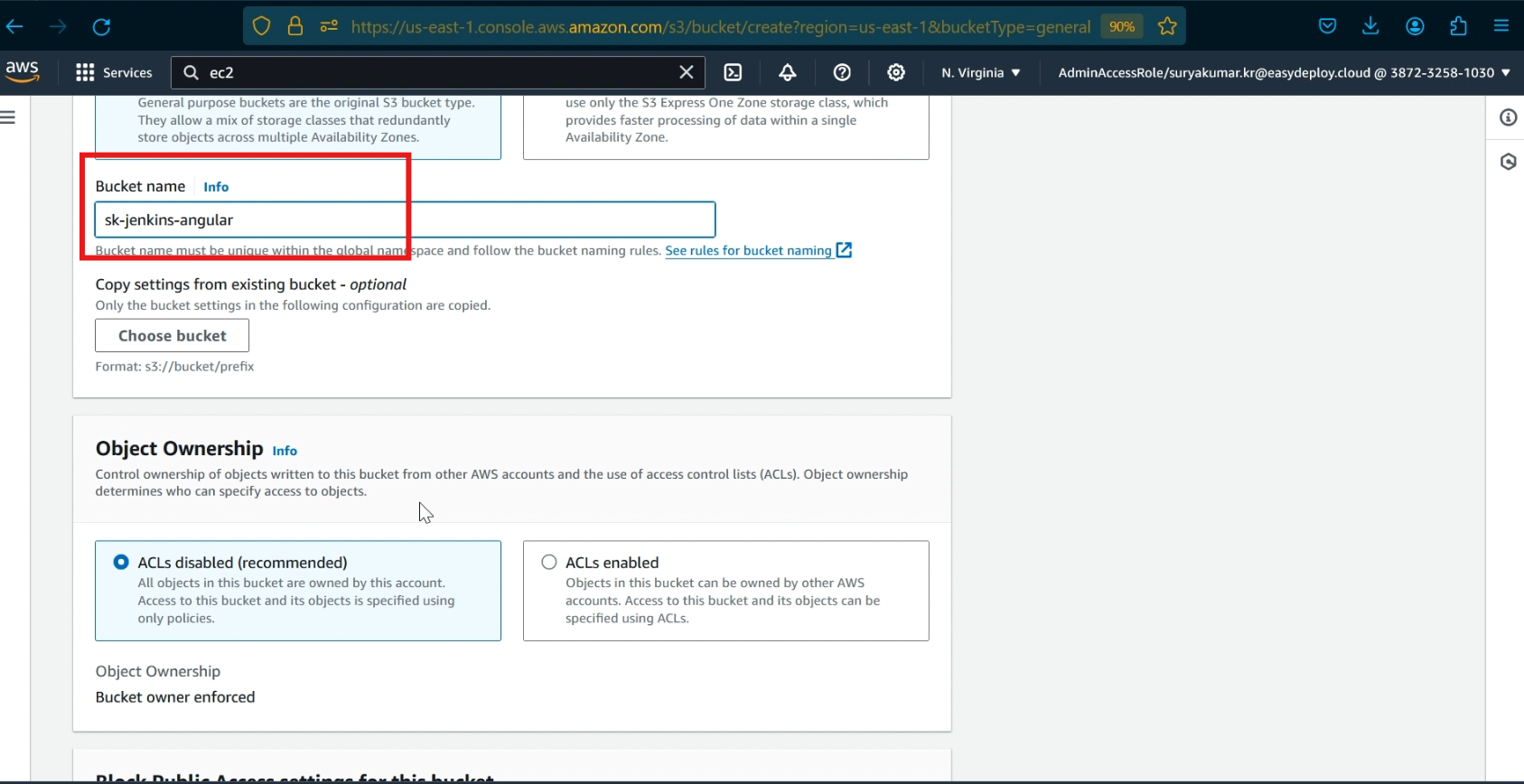The image size is (1524, 784).
Task: Expand the left side navigation menu
Action: pos(8,117)
